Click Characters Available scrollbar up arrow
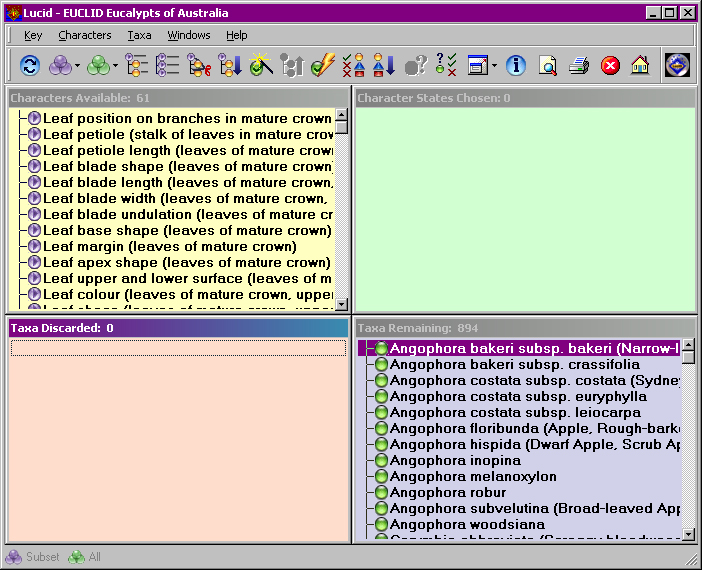This screenshot has height=570, width=702. [x=342, y=115]
